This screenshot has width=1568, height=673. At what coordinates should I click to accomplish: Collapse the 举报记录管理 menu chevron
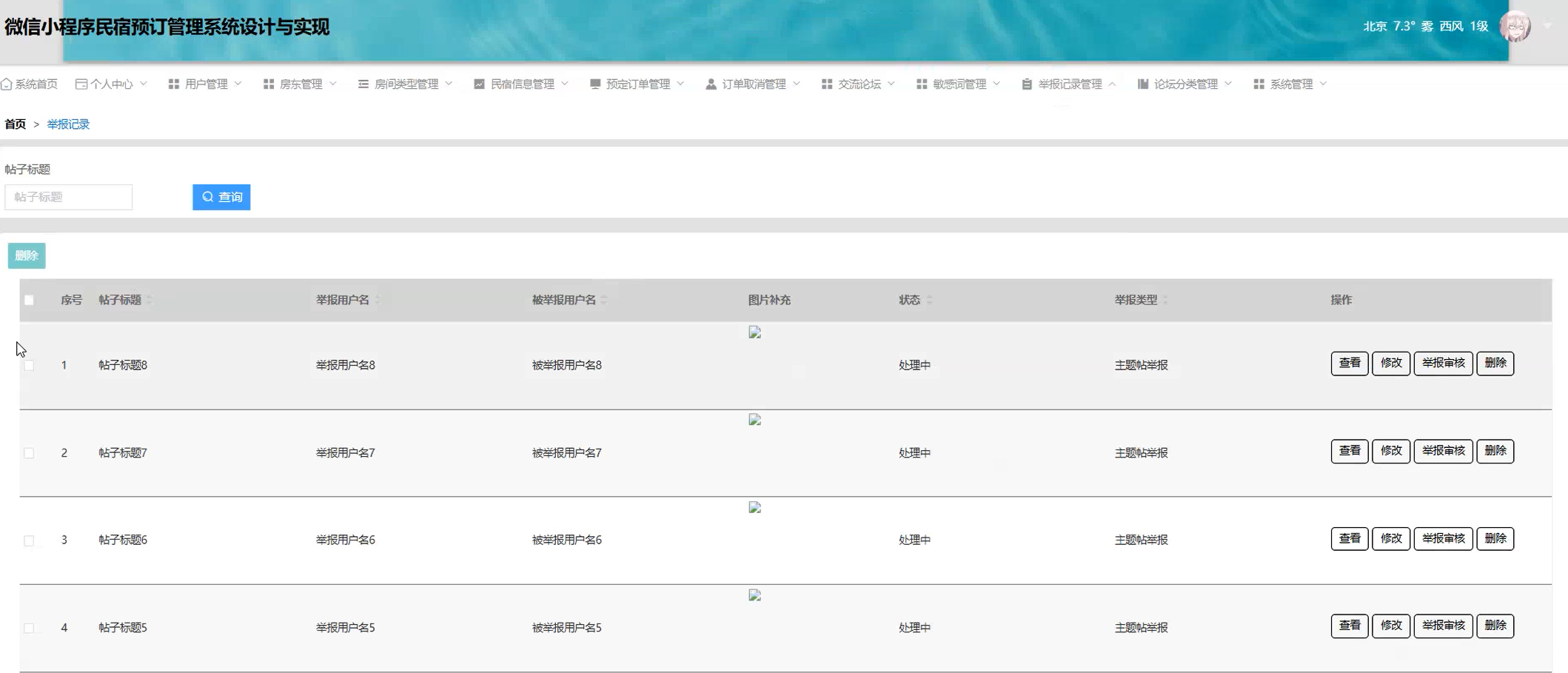point(1112,84)
